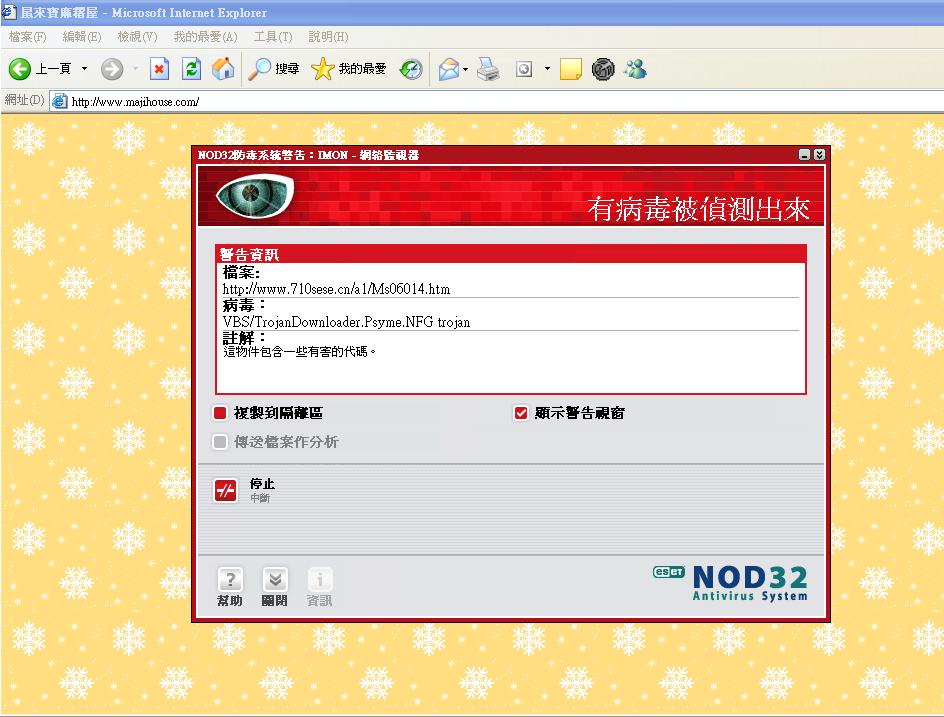944x717 pixels.
Task: Click the 幫助 help label in NOD32
Action: click(x=230, y=601)
